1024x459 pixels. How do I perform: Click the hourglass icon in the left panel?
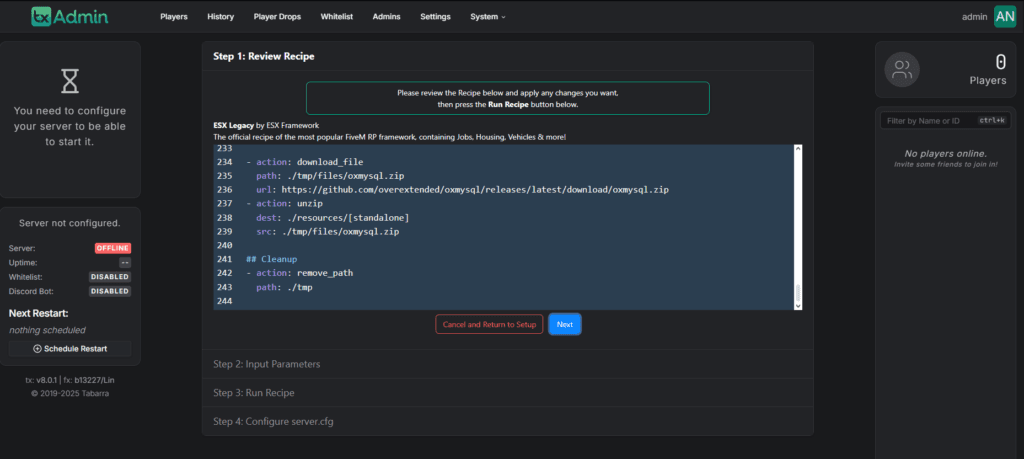(x=70, y=81)
